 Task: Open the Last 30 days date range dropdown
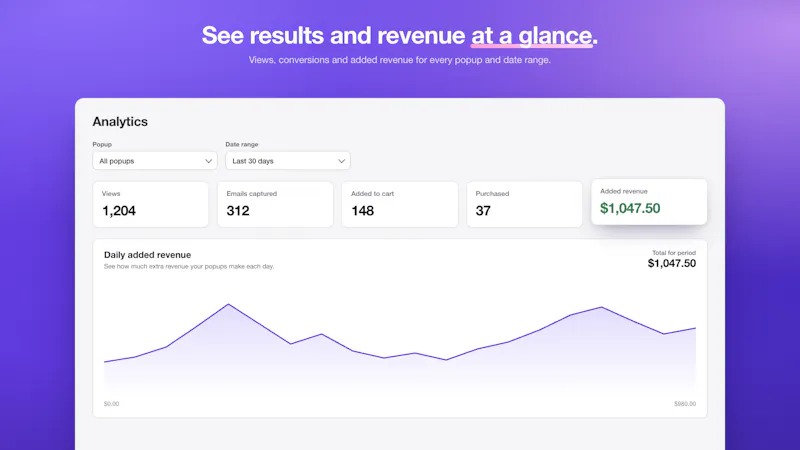(x=288, y=161)
